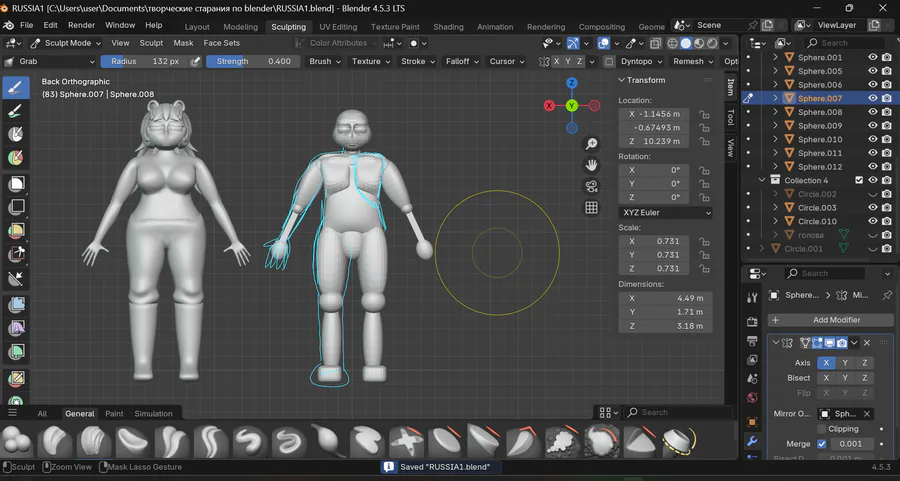This screenshot has height=481, width=900.
Task: Hide Sphere.007 with its eye icon
Action: coord(873,98)
